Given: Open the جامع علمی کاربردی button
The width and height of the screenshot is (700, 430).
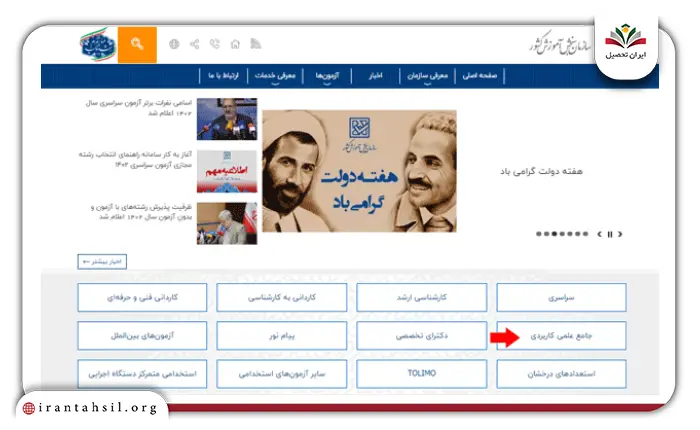Looking at the screenshot, I should 561,336.
